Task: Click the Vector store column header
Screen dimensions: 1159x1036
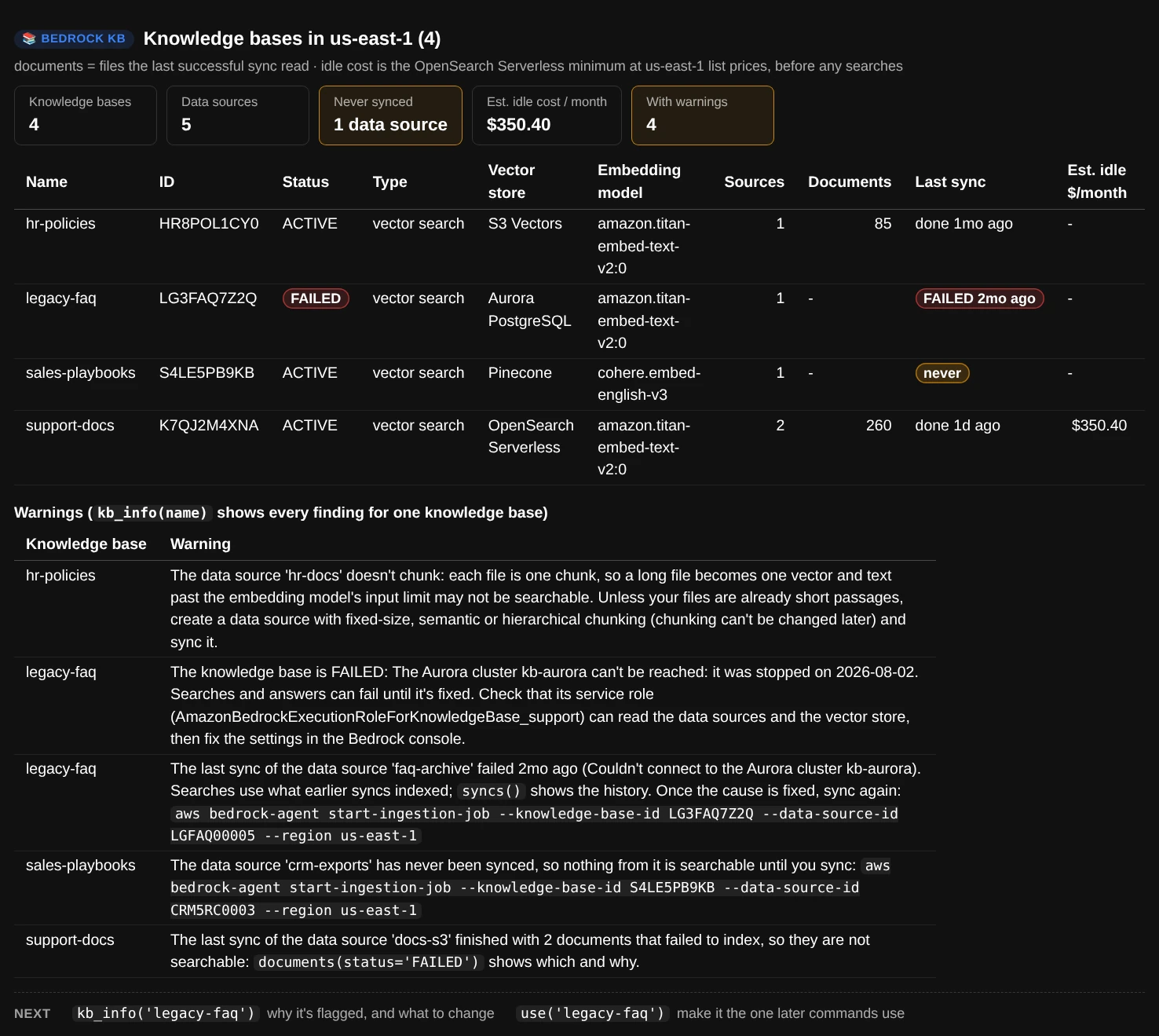Action: pyautogui.click(x=511, y=181)
